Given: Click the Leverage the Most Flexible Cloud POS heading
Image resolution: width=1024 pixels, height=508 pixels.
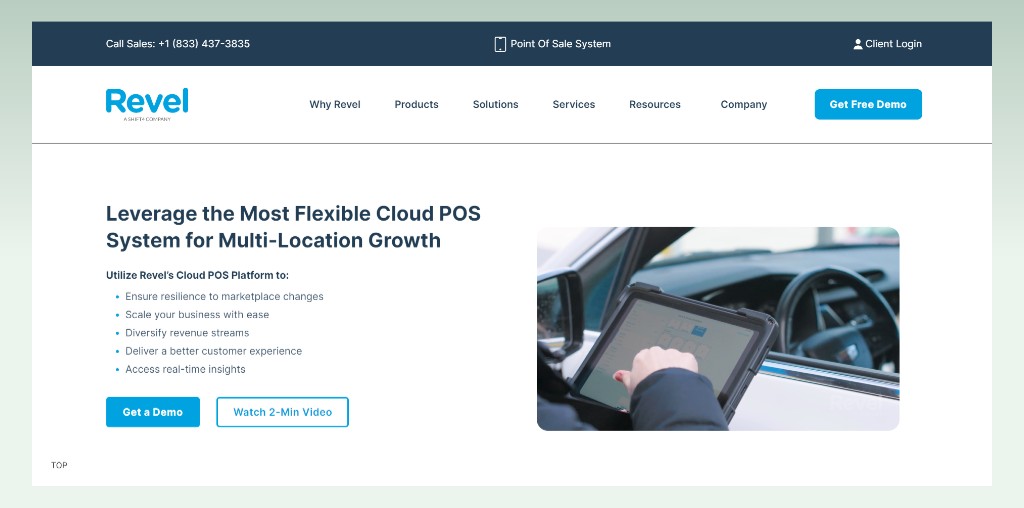Looking at the screenshot, I should tap(293, 227).
